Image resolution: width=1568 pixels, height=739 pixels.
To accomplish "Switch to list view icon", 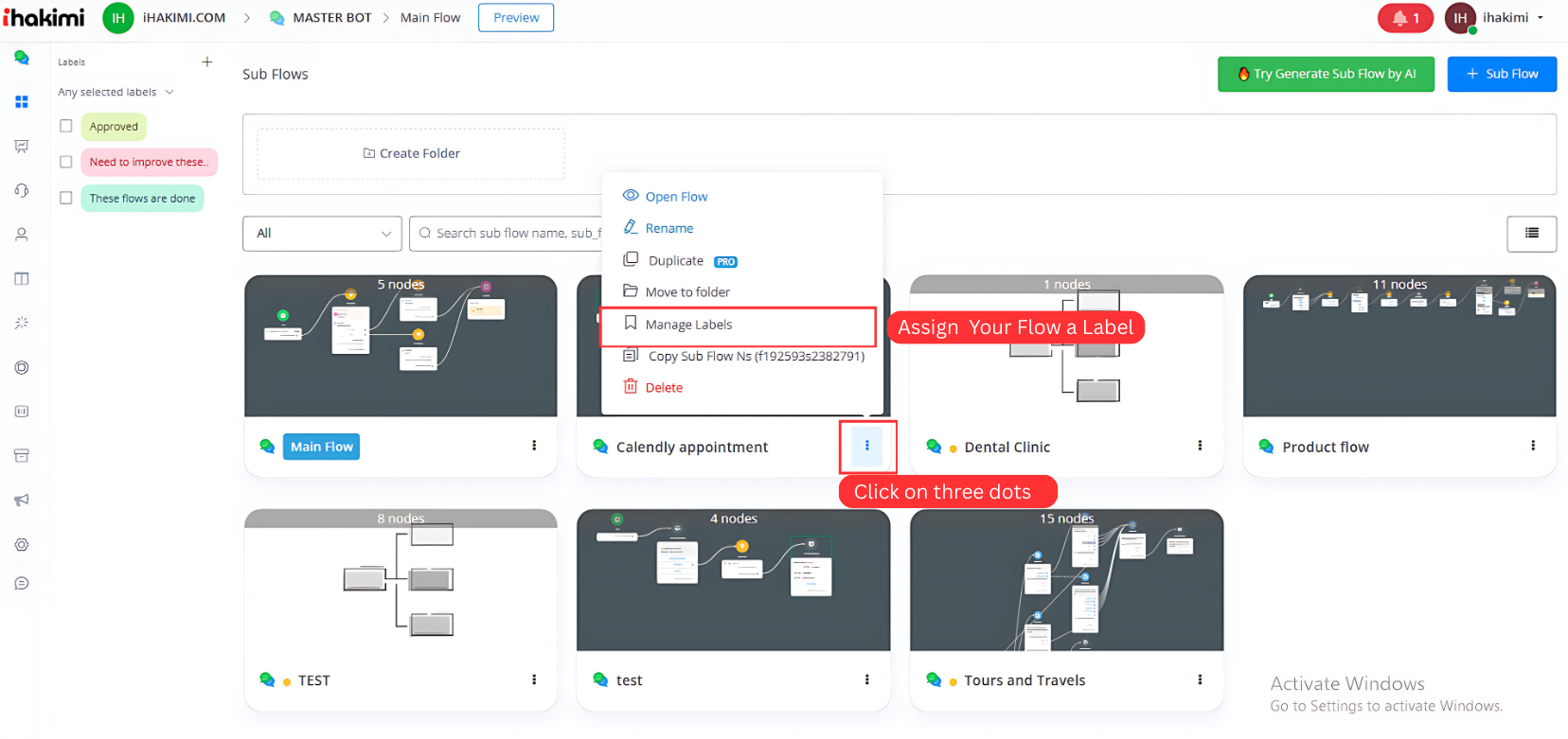I will (1531, 233).
